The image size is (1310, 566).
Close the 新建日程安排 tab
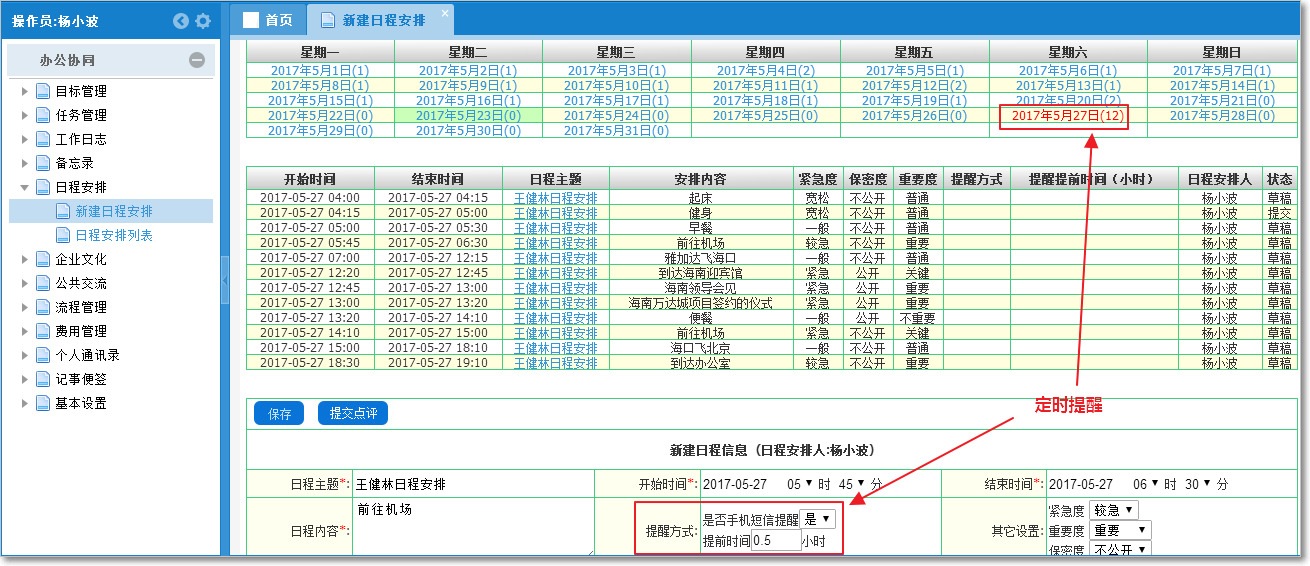pos(445,15)
